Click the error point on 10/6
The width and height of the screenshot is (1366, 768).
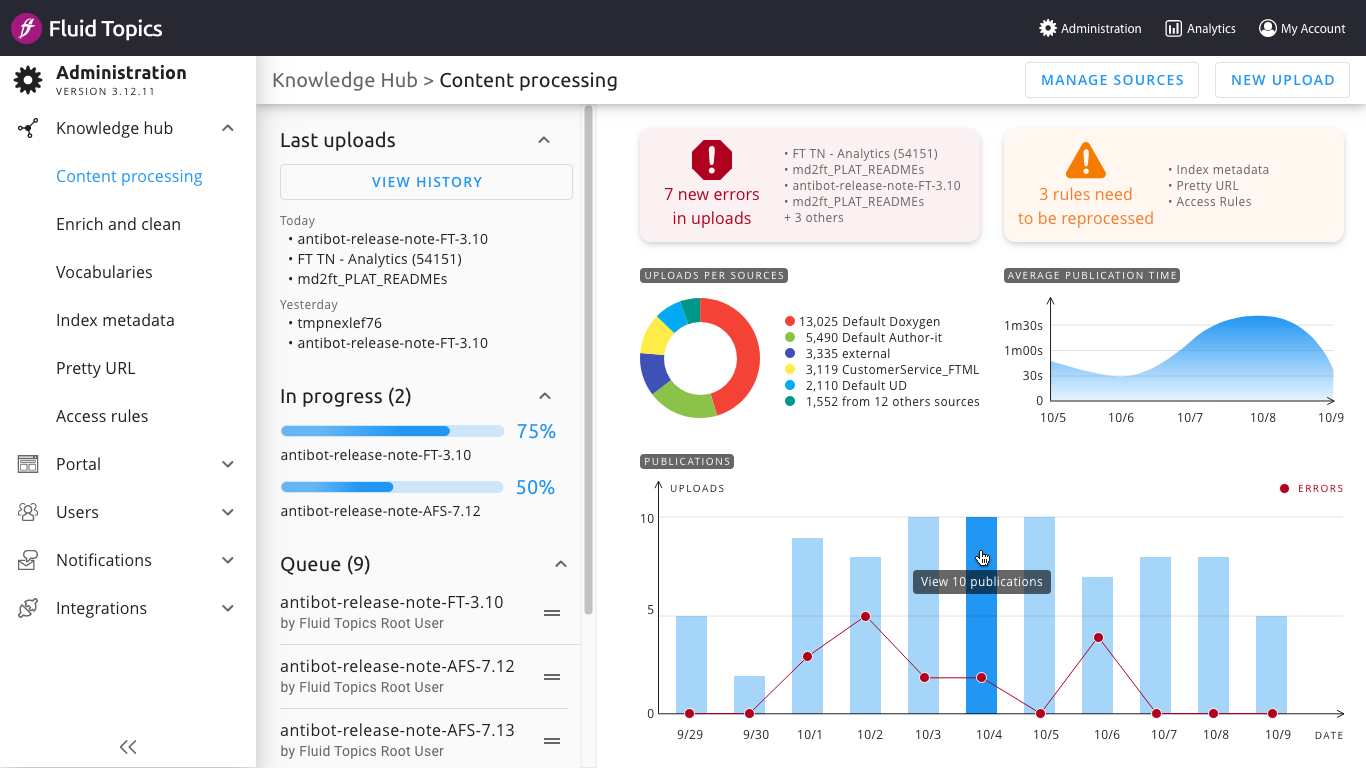click(x=1098, y=637)
